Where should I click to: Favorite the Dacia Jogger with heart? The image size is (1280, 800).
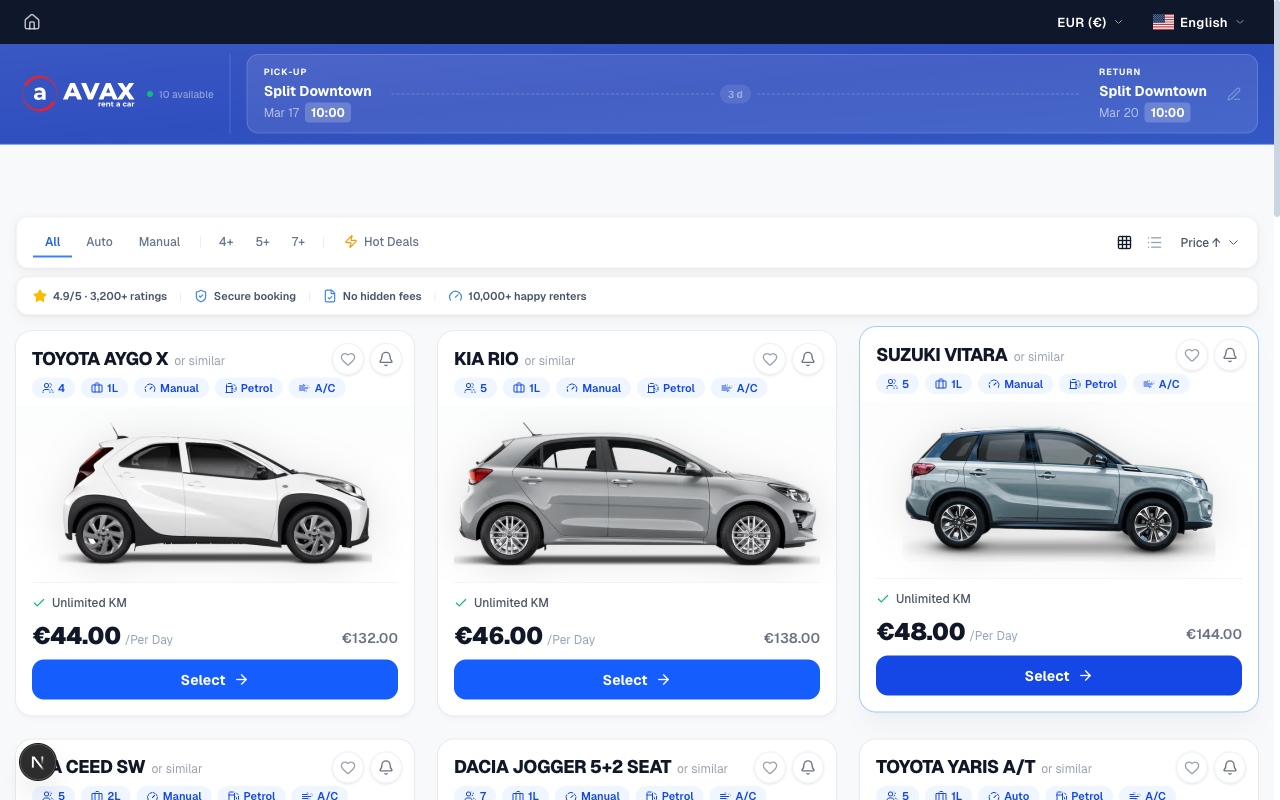(x=770, y=767)
